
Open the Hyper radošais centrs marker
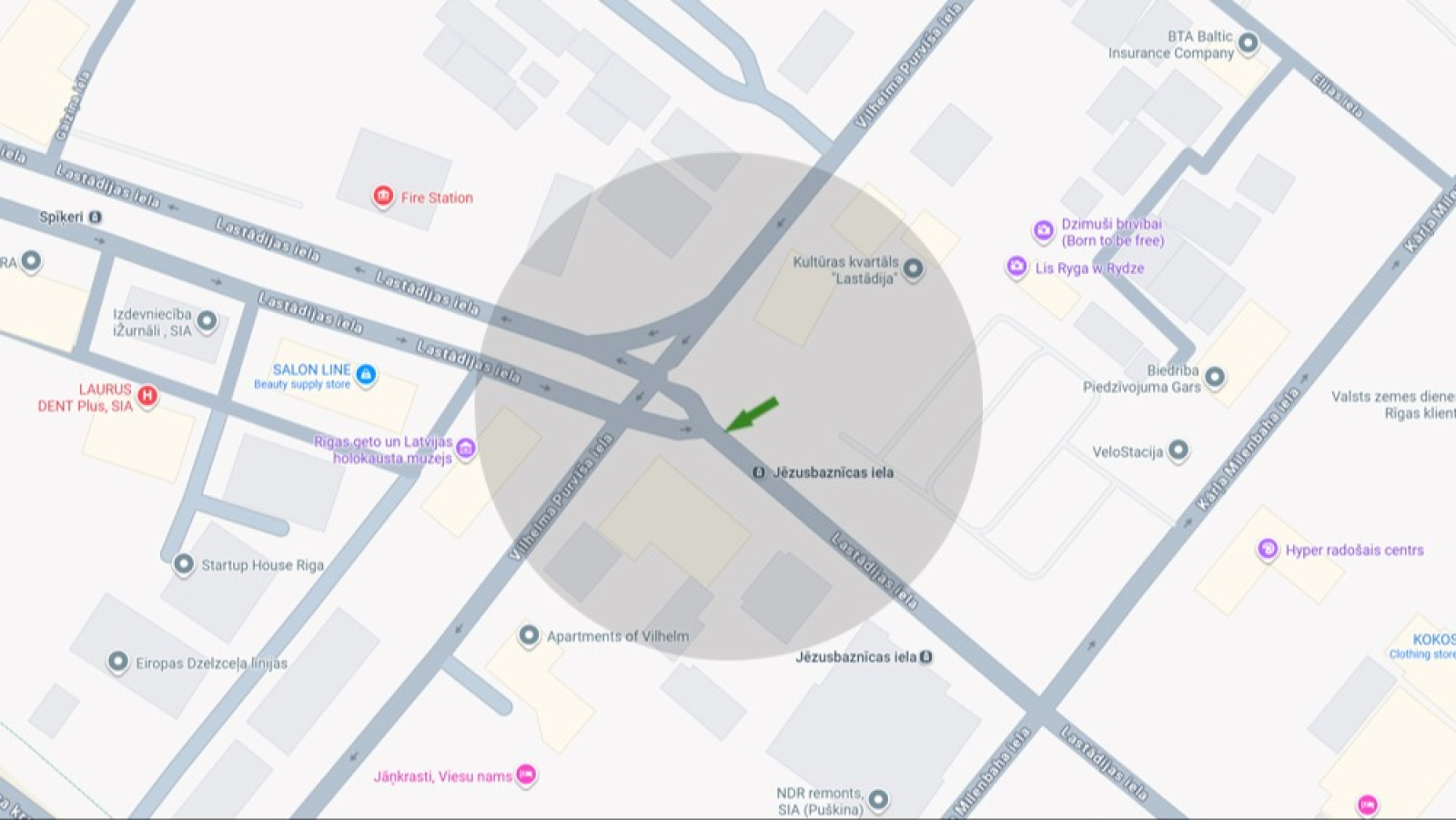click(x=1268, y=549)
